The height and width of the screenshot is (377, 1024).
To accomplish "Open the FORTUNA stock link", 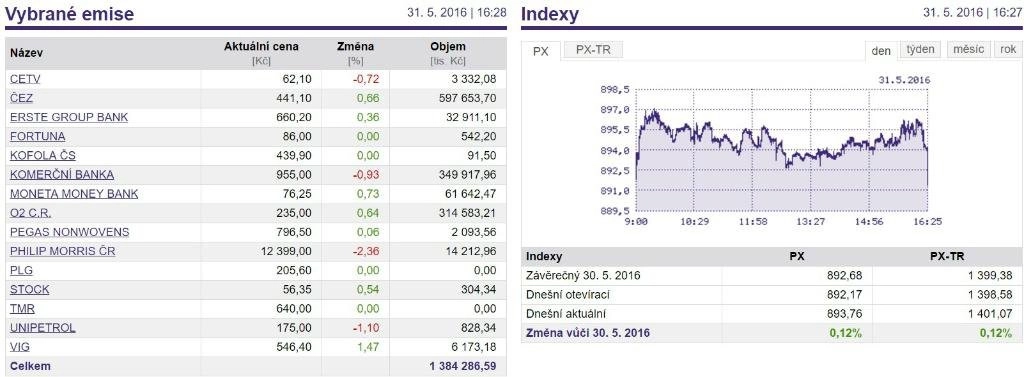I will click(x=37, y=137).
